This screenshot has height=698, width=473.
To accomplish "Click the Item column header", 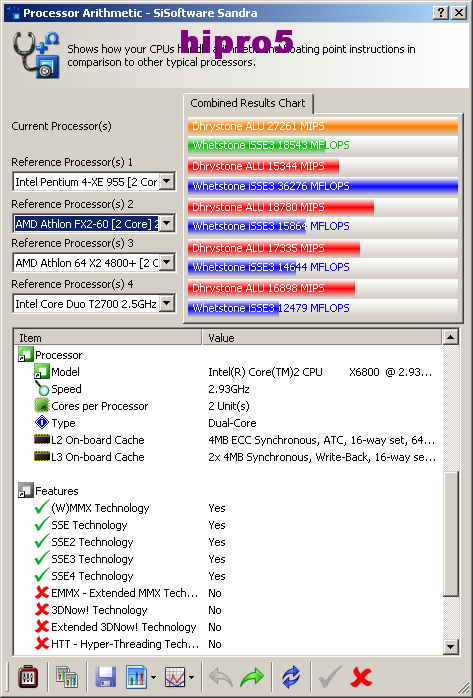I will click(108, 337).
